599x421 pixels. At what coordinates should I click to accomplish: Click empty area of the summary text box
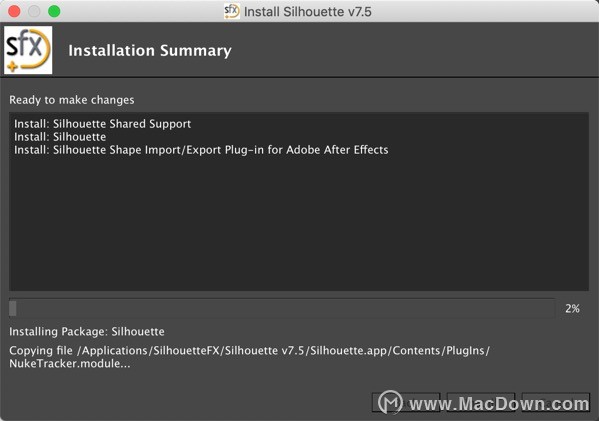pos(299,225)
